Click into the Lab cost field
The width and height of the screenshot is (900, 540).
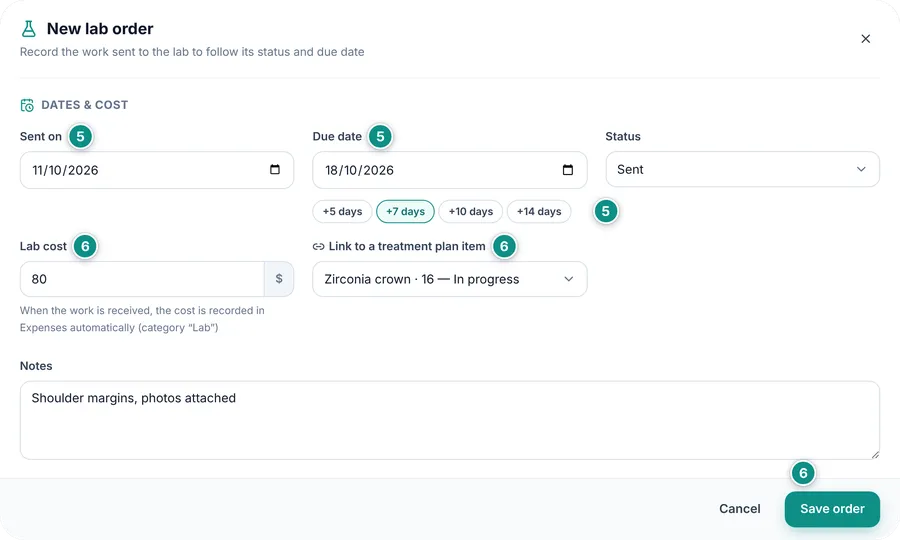point(142,279)
